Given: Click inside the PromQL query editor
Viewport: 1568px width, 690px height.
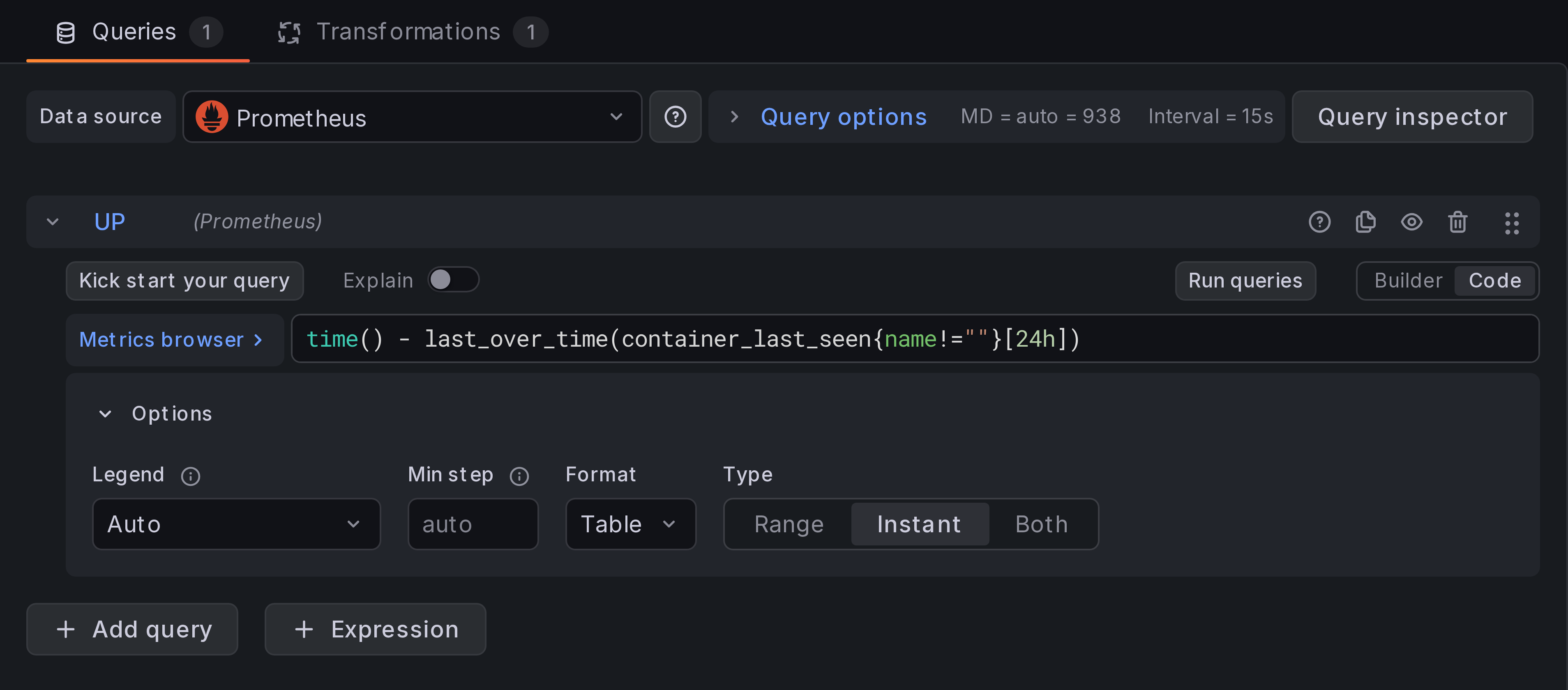Looking at the screenshot, I should point(915,339).
